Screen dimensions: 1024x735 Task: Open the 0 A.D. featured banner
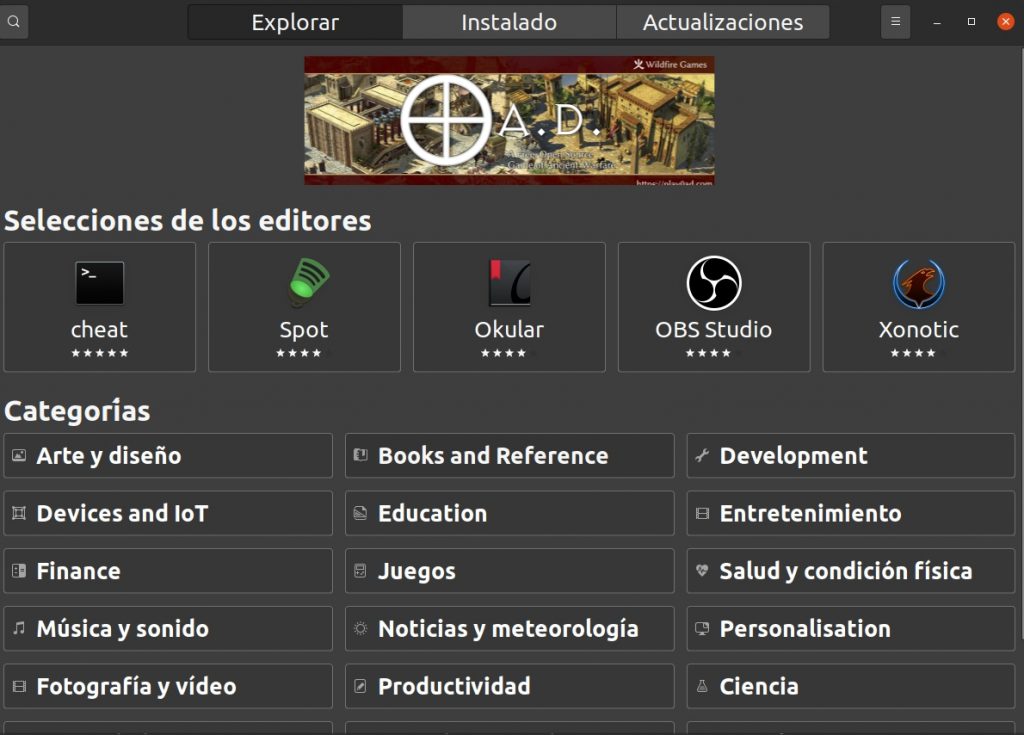click(x=510, y=120)
